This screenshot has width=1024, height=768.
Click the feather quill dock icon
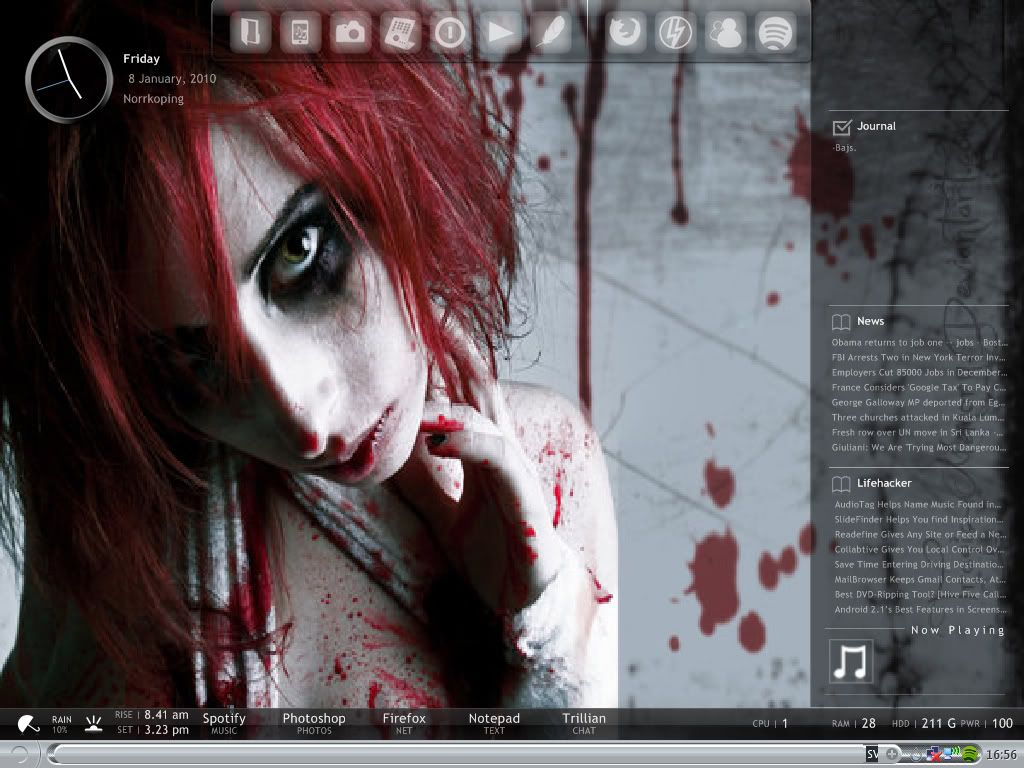point(551,33)
